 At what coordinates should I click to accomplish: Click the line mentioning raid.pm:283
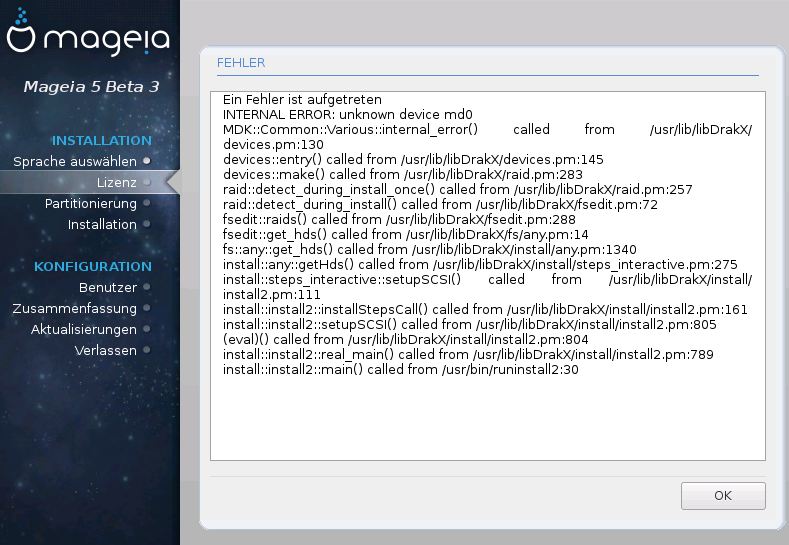(x=403, y=175)
